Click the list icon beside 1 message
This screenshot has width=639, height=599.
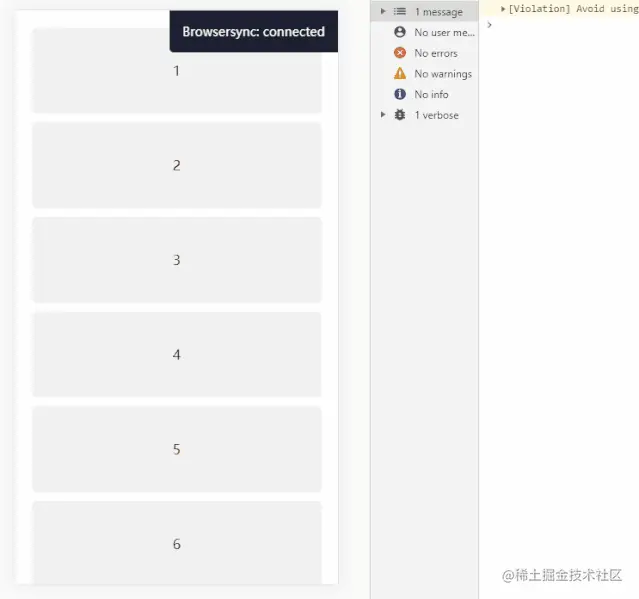pyautogui.click(x=400, y=11)
